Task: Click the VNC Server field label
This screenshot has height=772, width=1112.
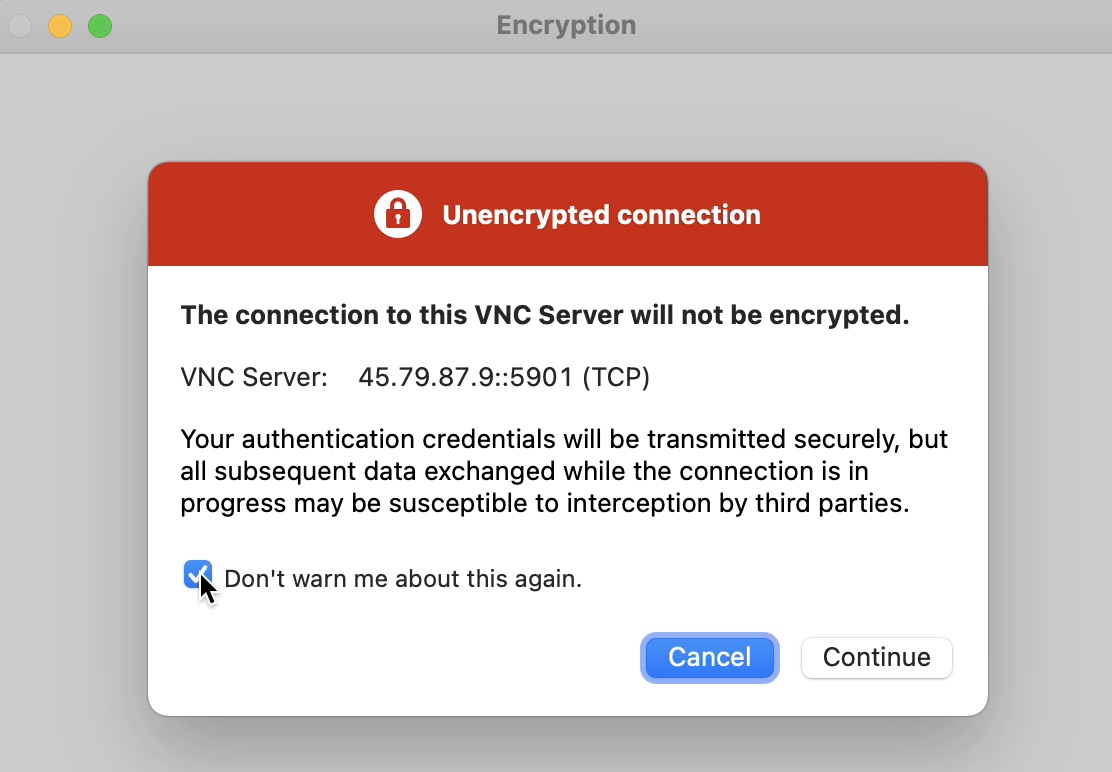Action: (254, 377)
